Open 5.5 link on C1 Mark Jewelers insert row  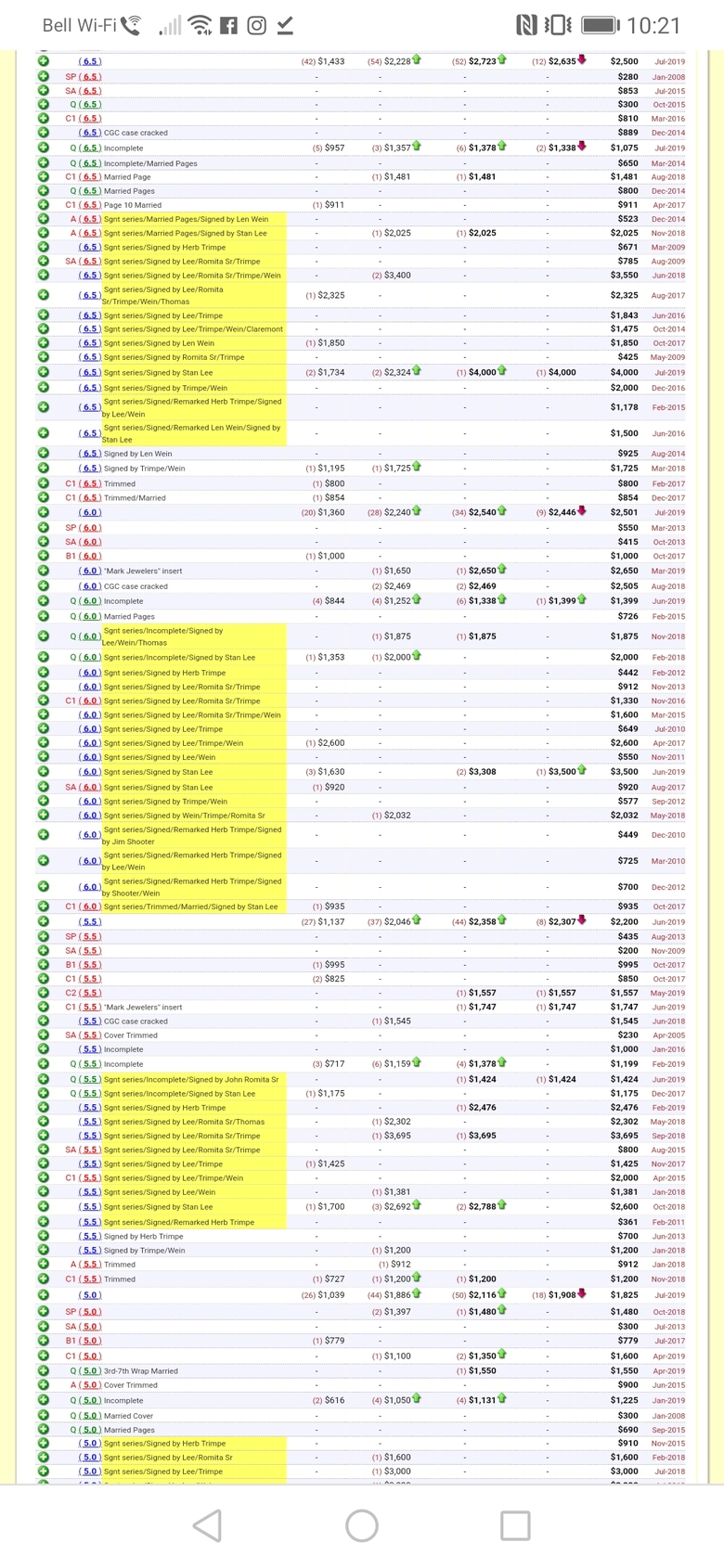[x=90, y=1007]
